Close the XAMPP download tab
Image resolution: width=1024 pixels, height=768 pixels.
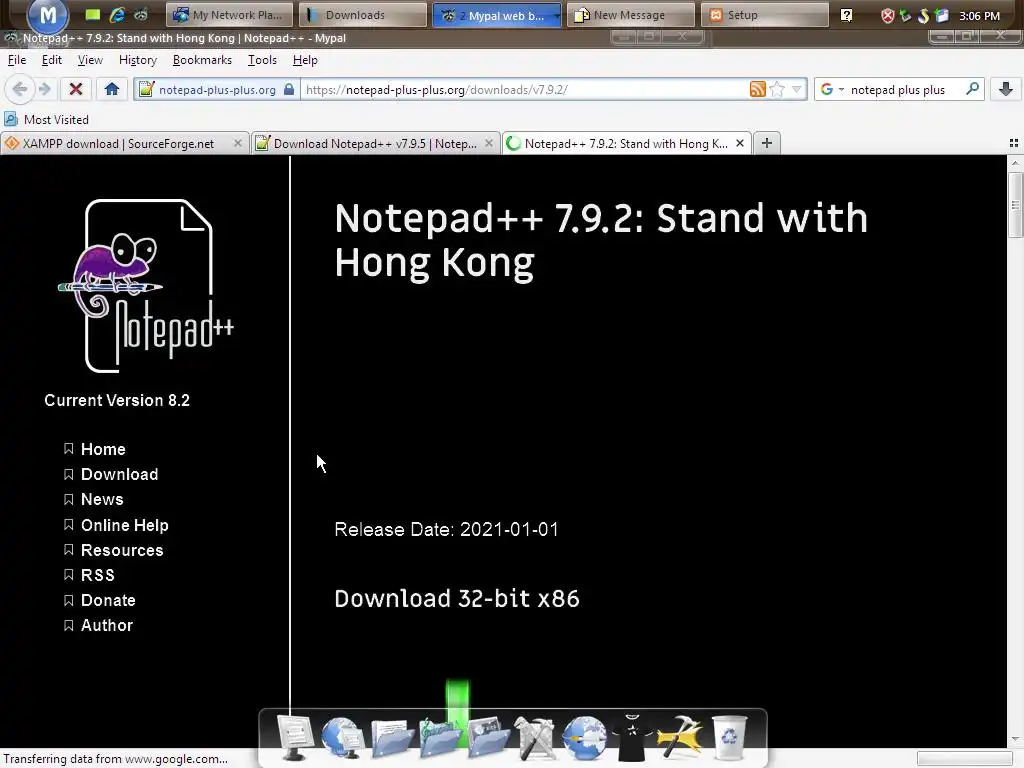[238, 143]
